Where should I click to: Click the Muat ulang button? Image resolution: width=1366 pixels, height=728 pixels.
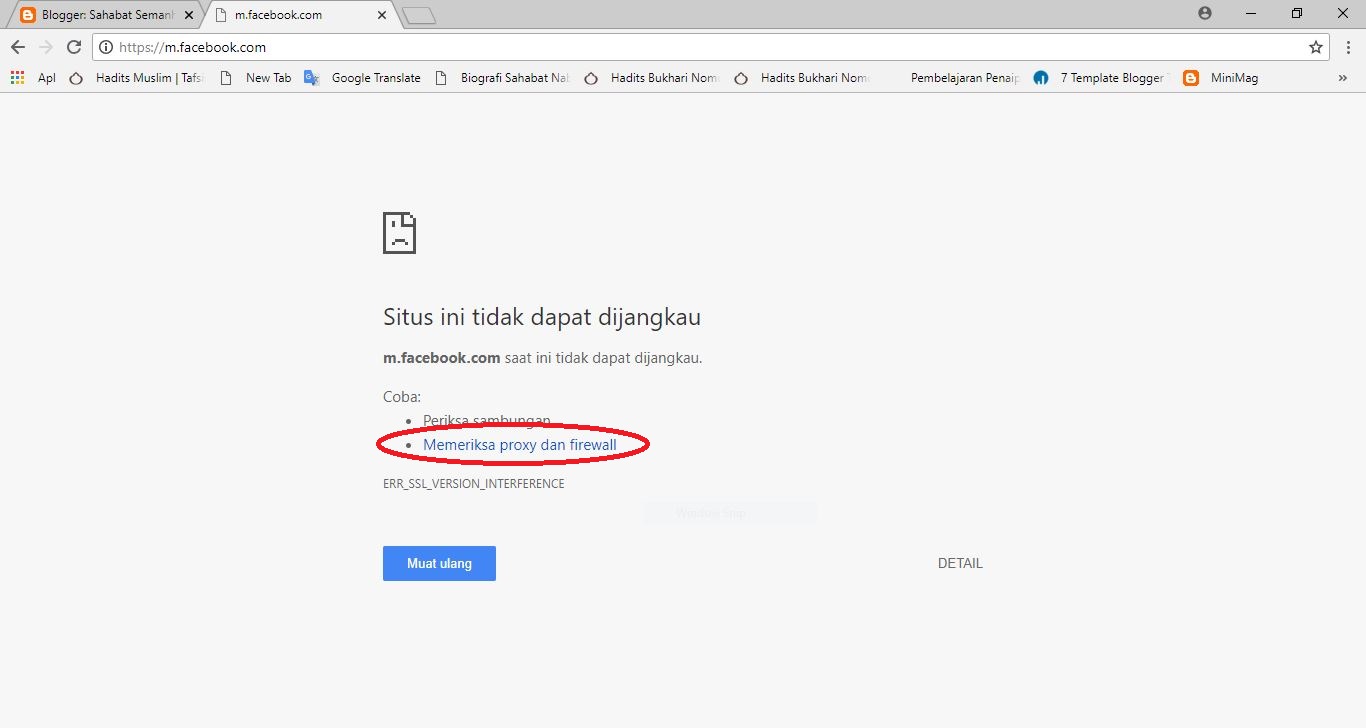click(x=438, y=563)
